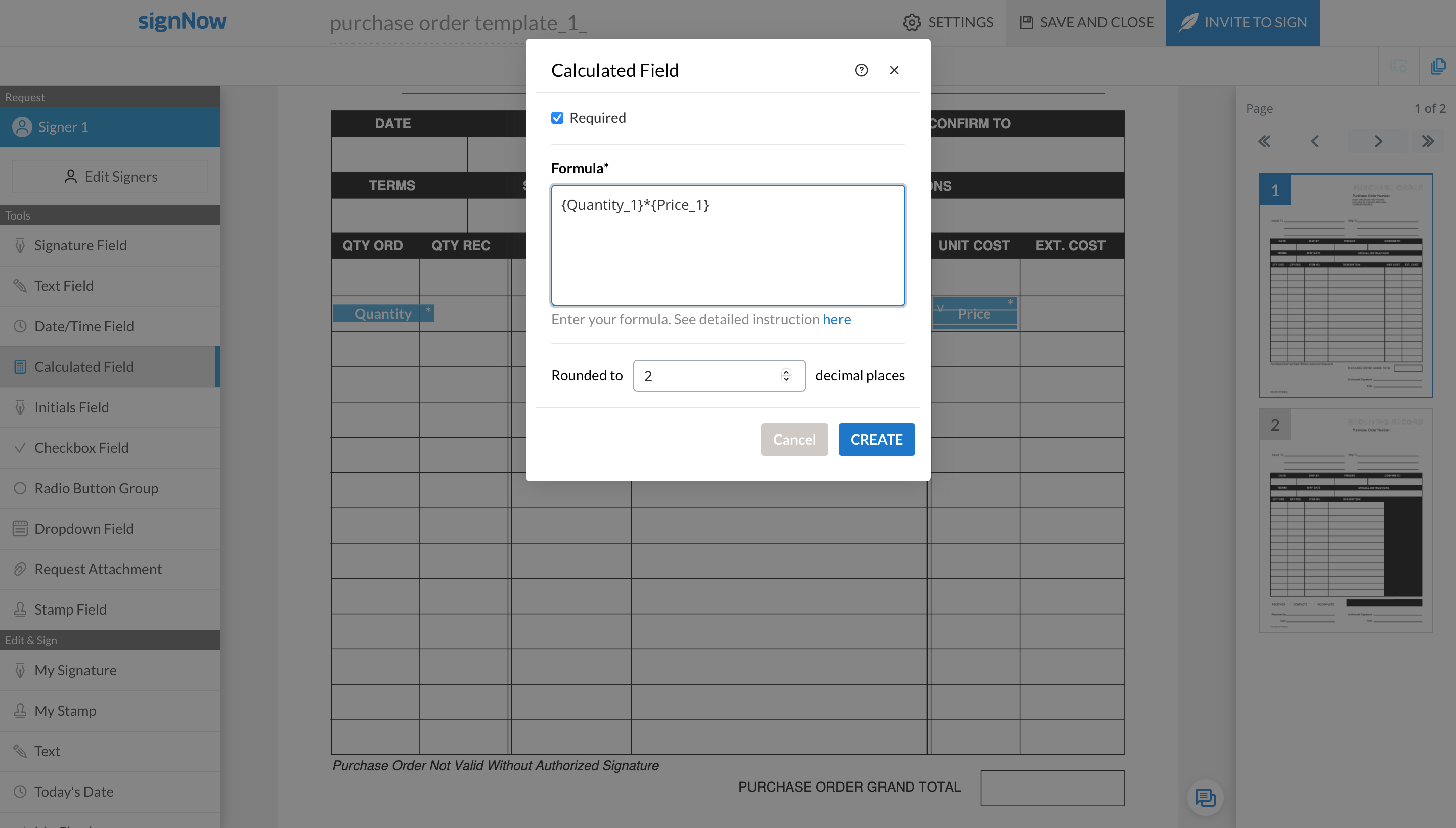Click the decimal places stepper arrows
This screenshot has width=1456, height=828.
tap(786, 375)
